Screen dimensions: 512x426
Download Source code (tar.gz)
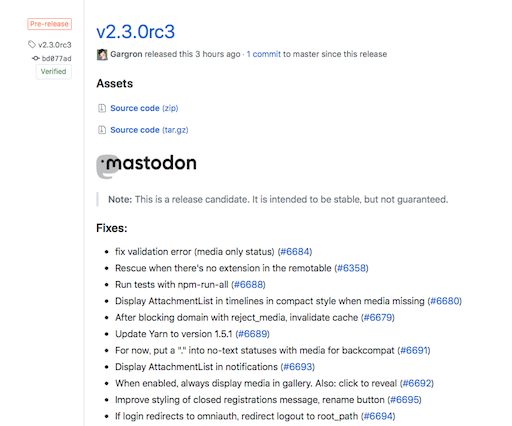[x=149, y=130]
